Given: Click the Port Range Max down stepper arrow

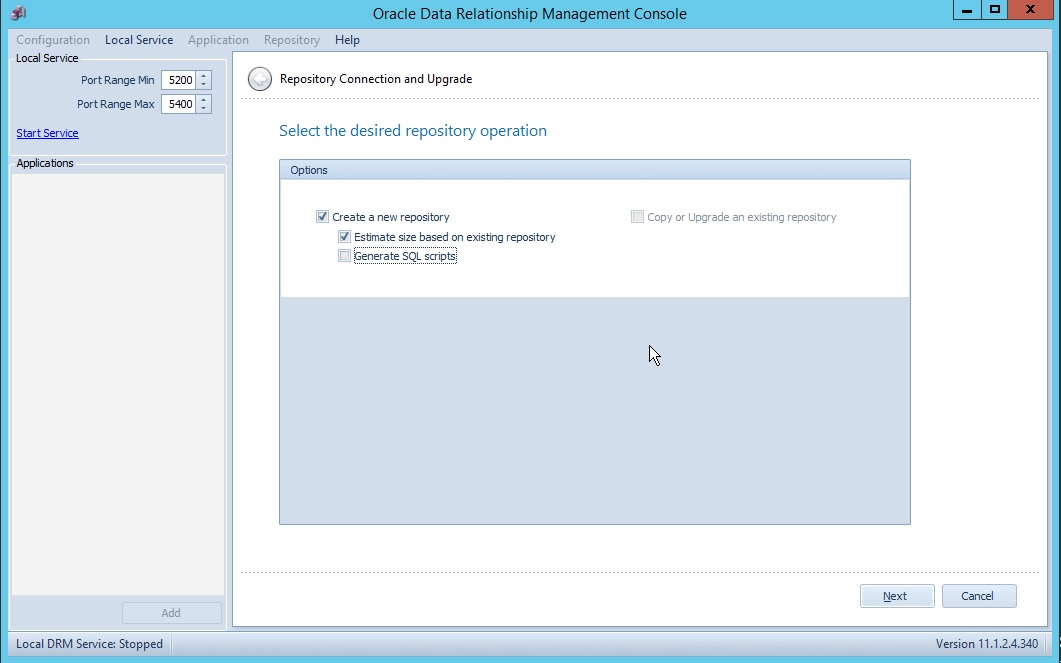Looking at the screenshot, I should 204,108.
